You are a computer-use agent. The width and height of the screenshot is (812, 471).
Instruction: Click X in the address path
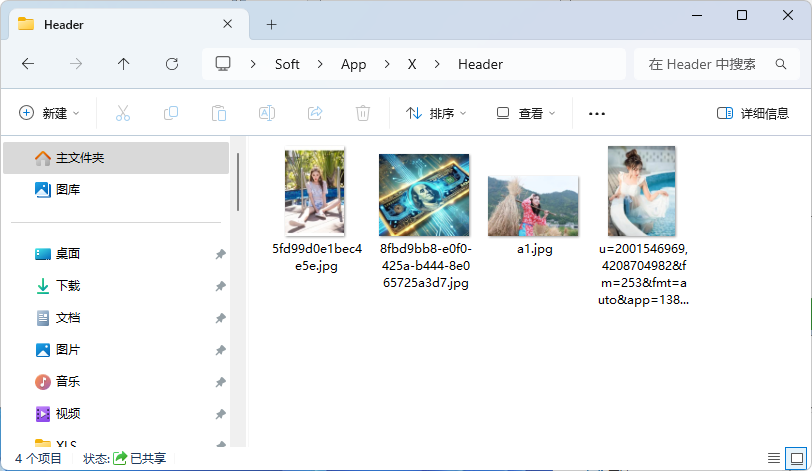[412, 64]
